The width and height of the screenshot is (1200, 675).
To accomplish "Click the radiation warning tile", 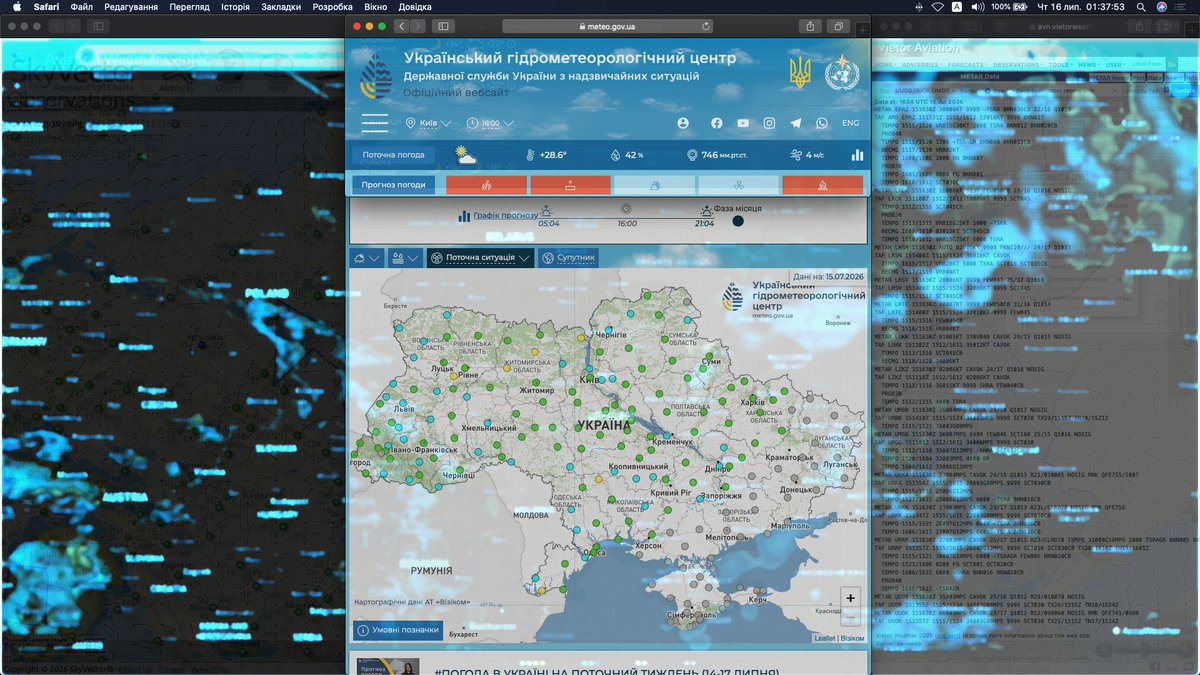I will [x=738, y=185].
